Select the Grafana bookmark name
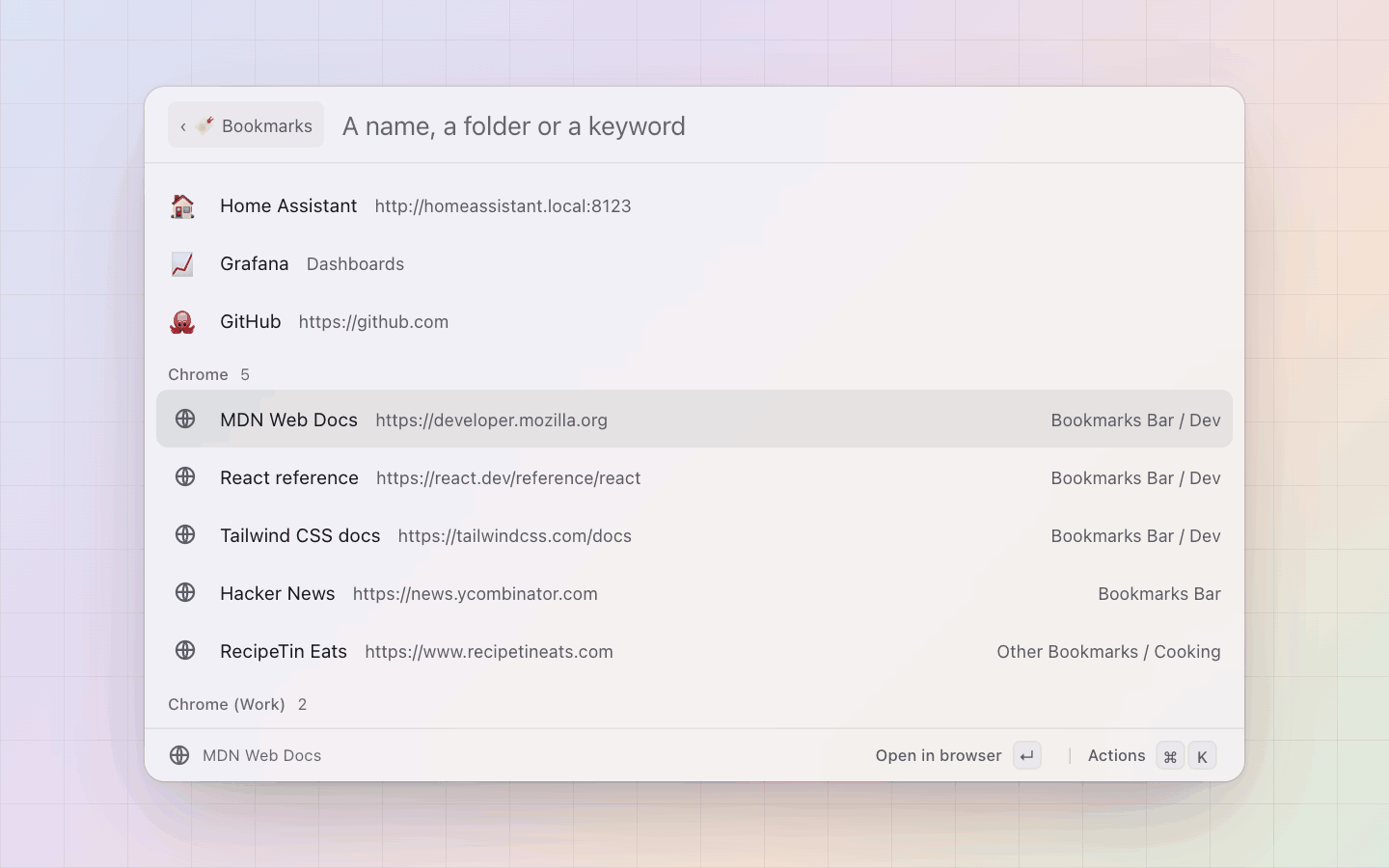 [254, 263]
